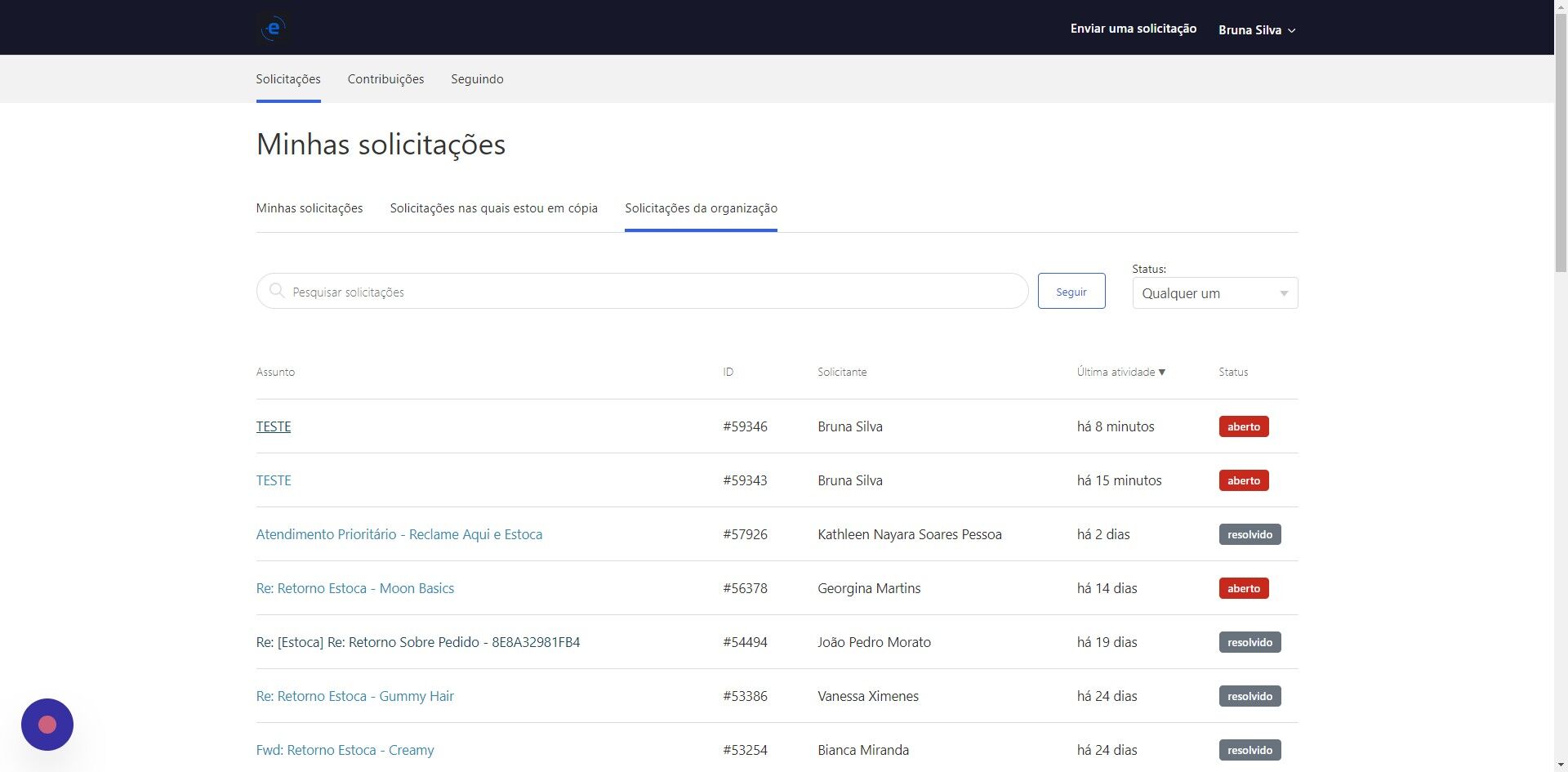Open TESTE request #59346
1568x772 pixels.
pos(274,426)
